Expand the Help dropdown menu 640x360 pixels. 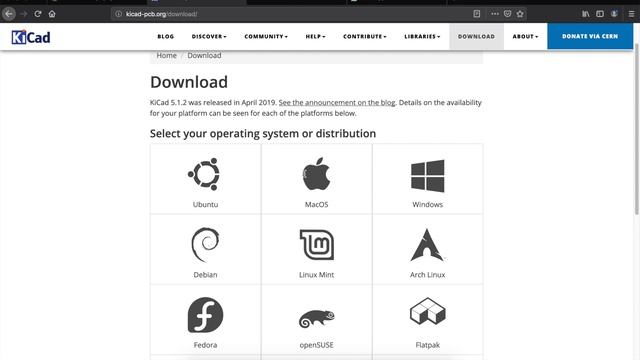click(315, 36)
